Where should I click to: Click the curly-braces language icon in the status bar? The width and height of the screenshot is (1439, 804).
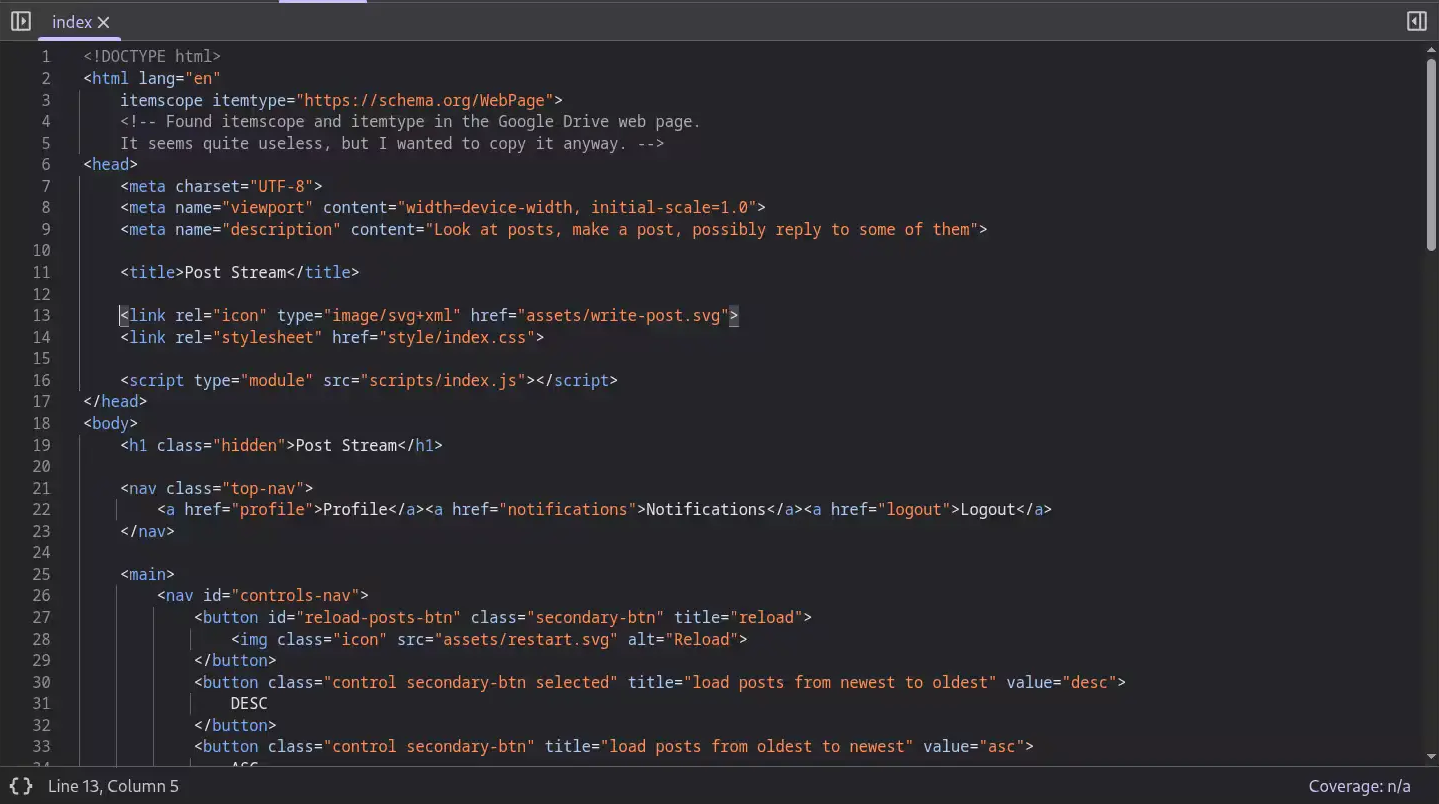(20, 786)
